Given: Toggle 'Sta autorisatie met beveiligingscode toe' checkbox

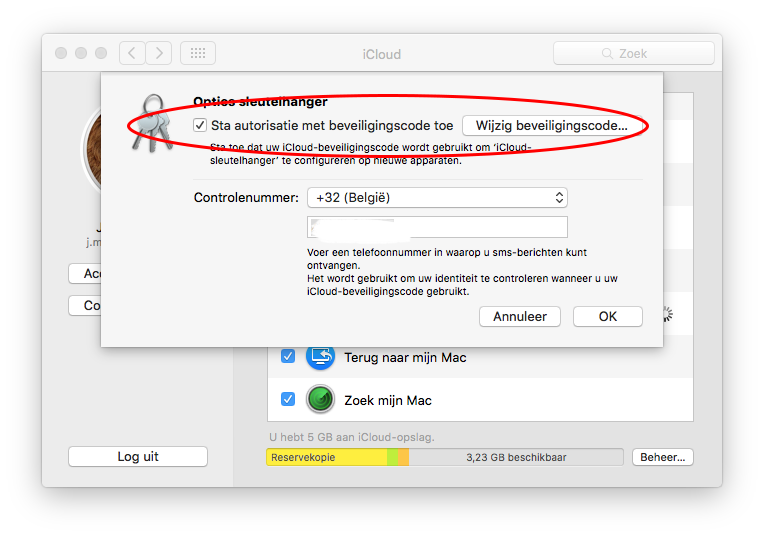Looking at the screenshot, I should (x=200, y=125).
